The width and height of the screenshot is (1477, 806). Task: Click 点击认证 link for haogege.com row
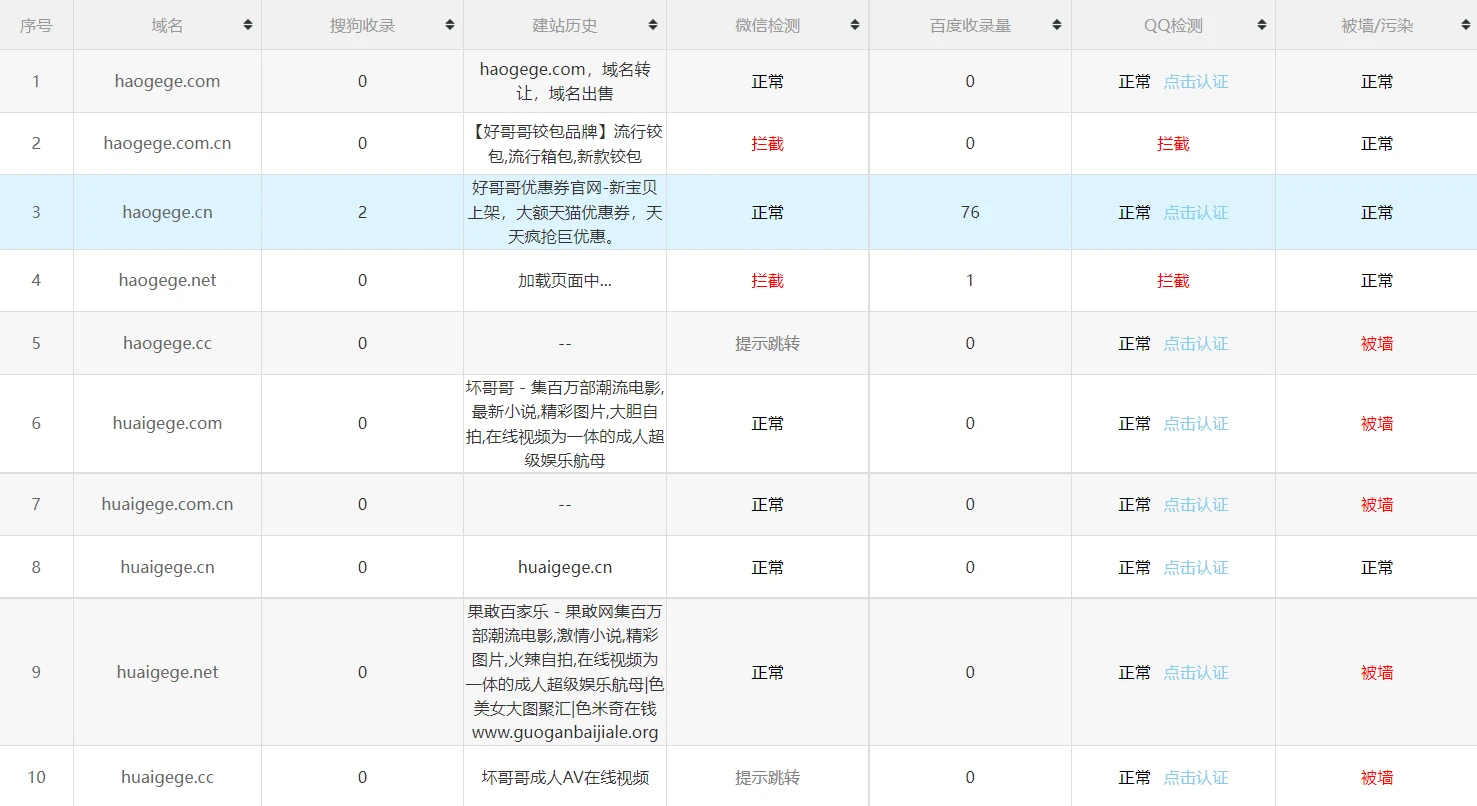tap(1195, 82)
